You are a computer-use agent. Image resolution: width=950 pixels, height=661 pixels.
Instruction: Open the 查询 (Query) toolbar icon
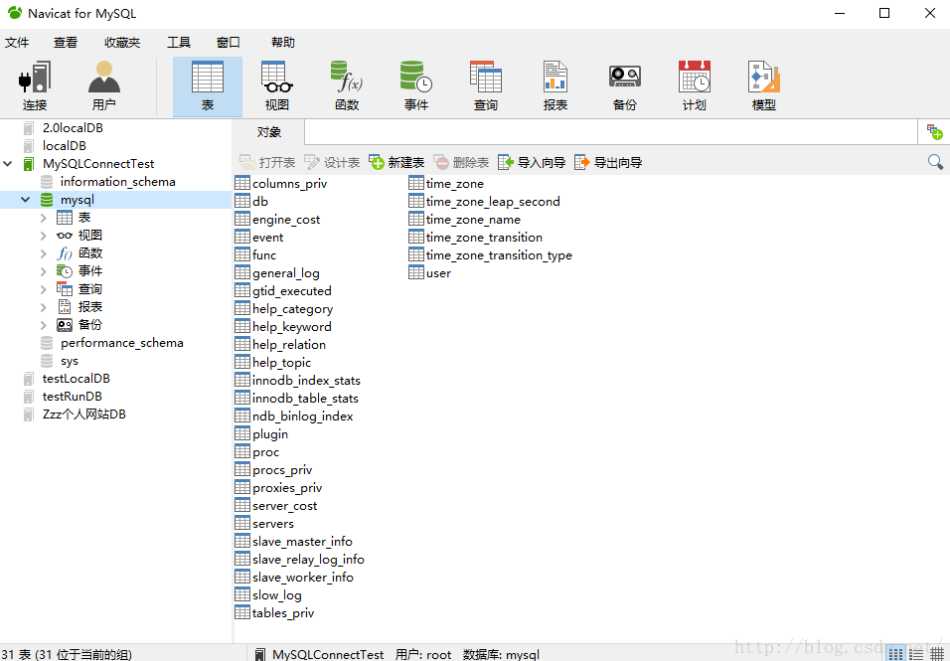coord(485,87)
